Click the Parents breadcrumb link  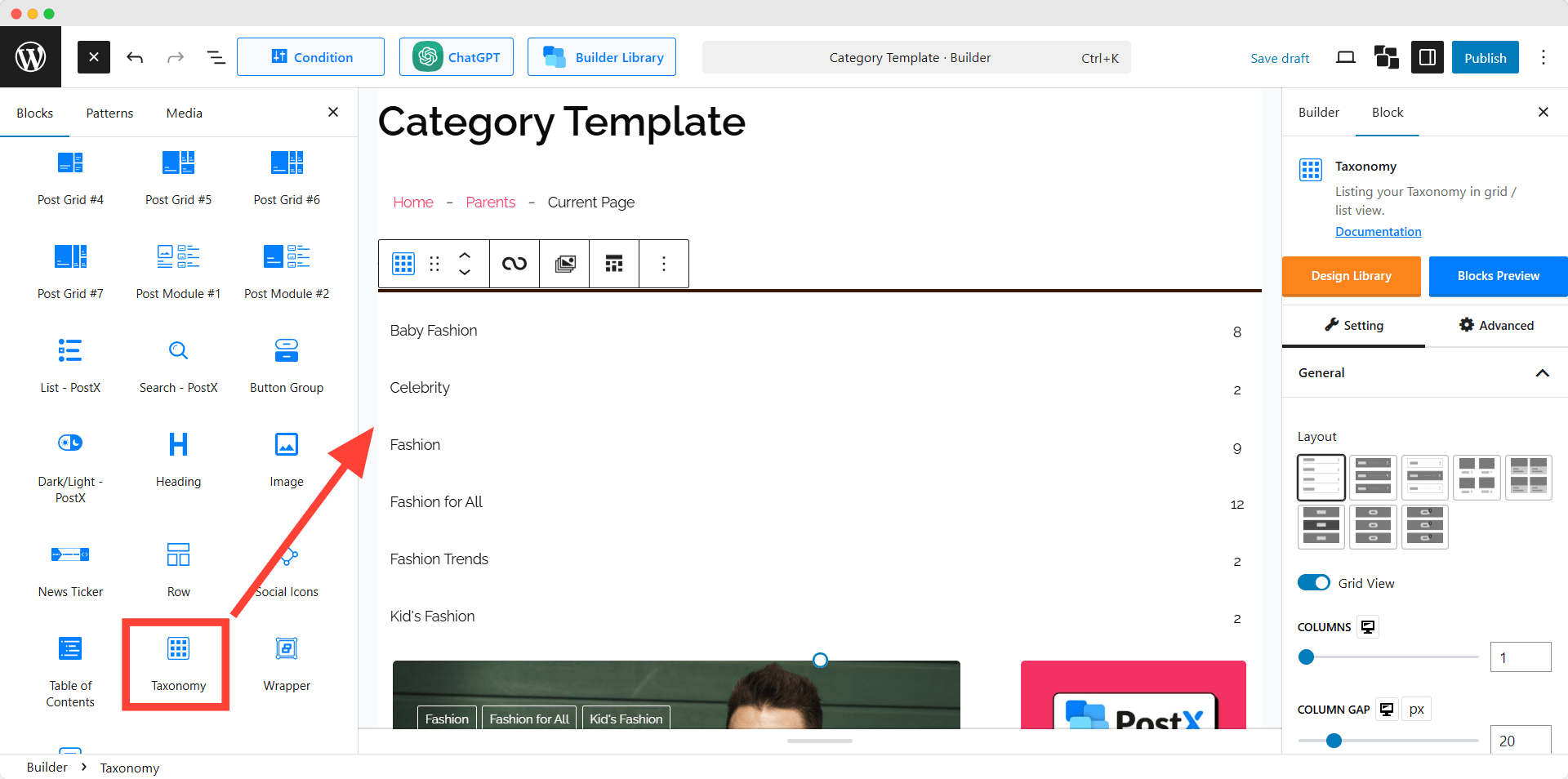pyautogui.click(x=491, y=203)
